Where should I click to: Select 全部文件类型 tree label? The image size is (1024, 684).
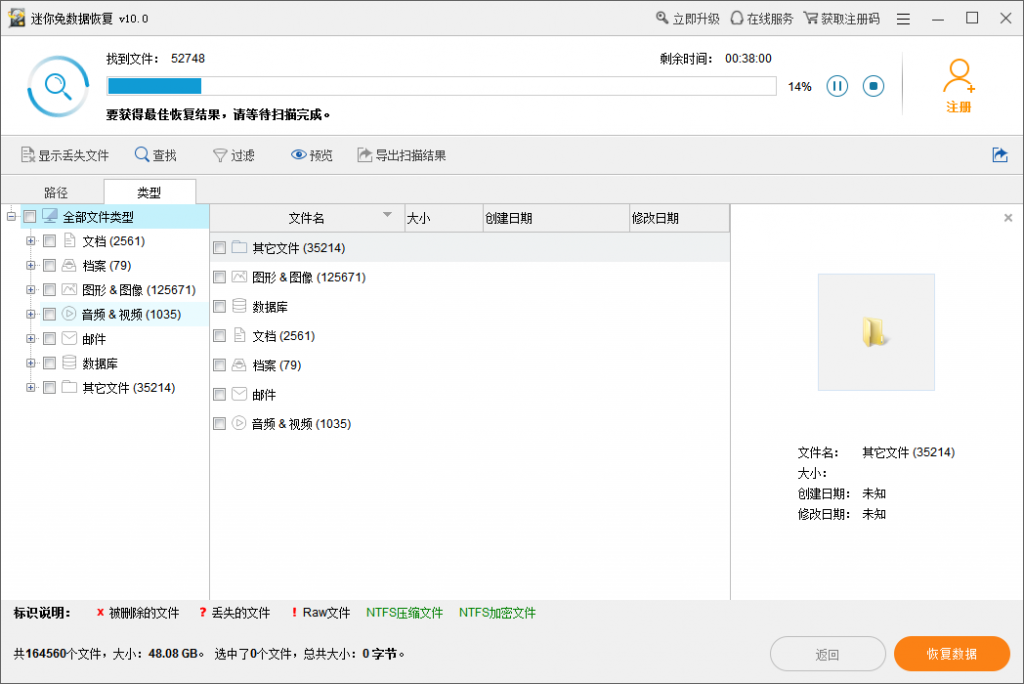[98, 217]
